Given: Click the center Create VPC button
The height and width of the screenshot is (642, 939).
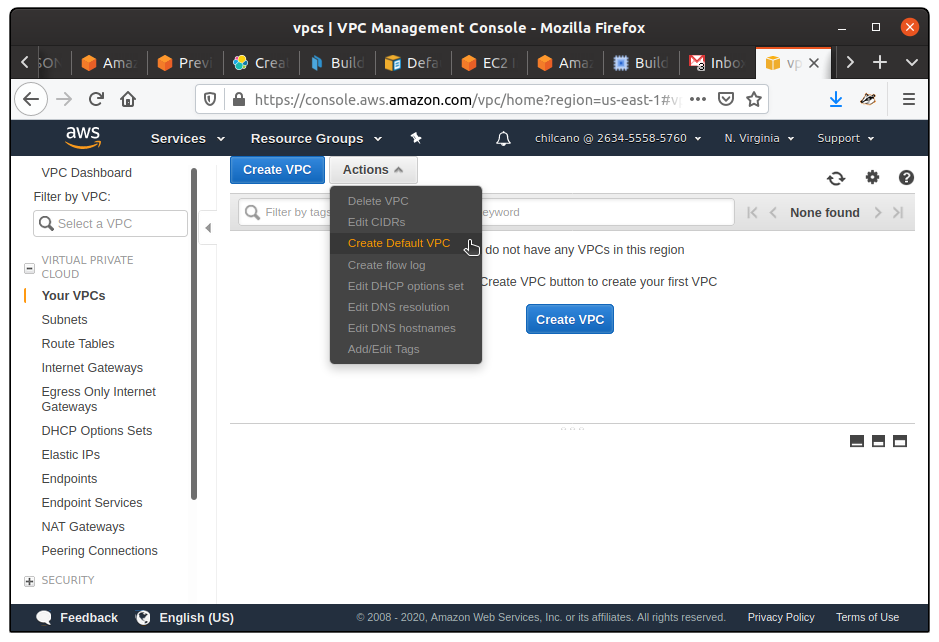Looking at the screenshot, I should coord(570,319).
